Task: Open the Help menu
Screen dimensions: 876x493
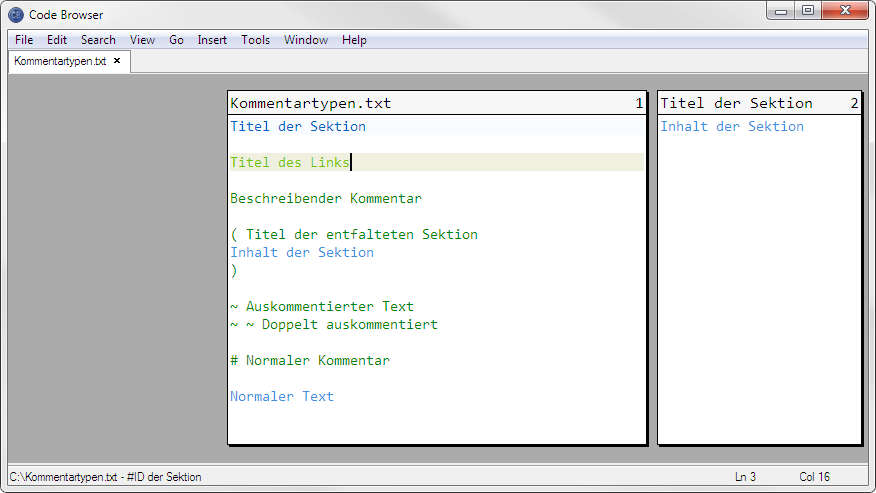Action: pos(354,40)
